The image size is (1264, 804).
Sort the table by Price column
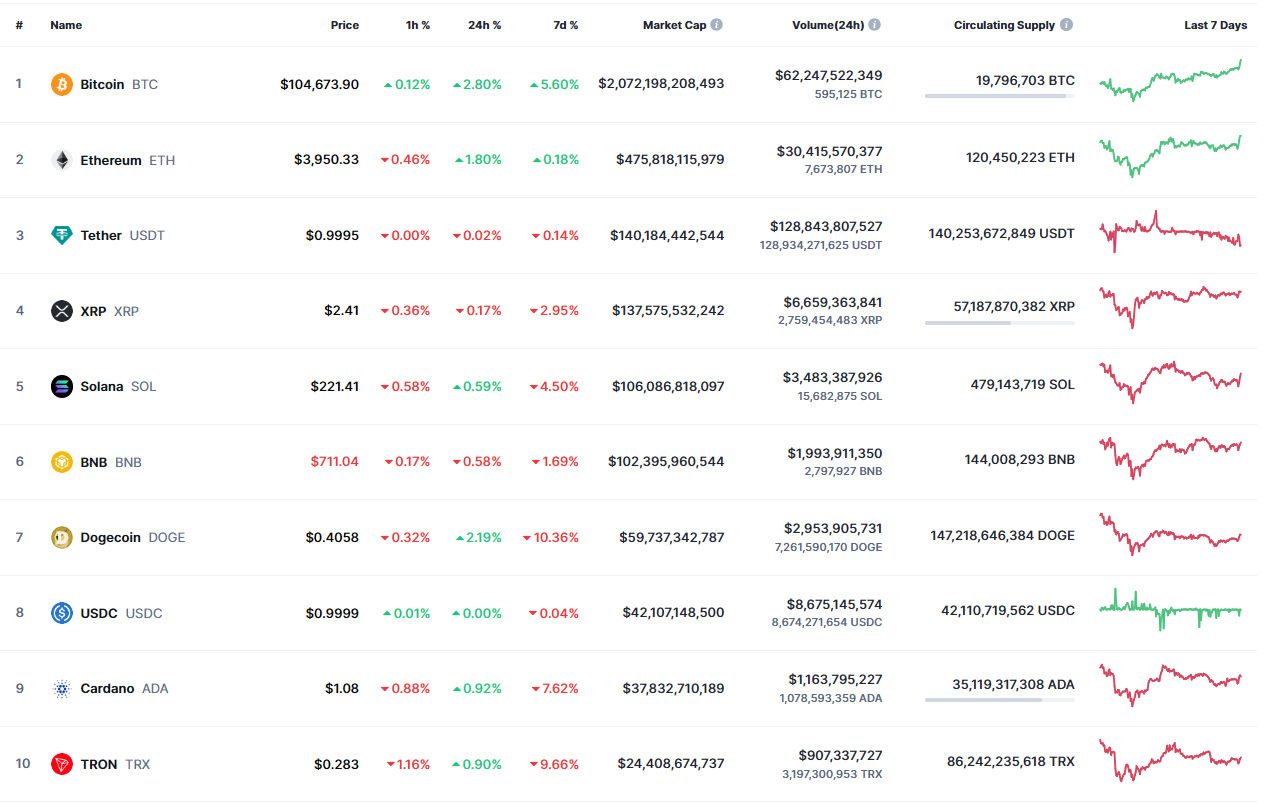coord(345,25)
